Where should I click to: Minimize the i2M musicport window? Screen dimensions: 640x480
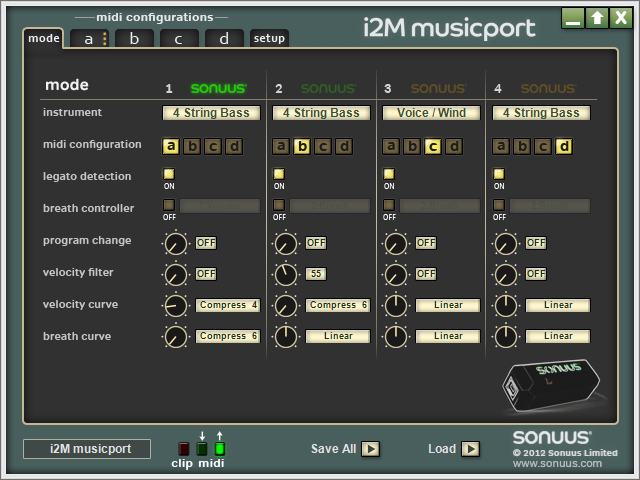[573, 18]
